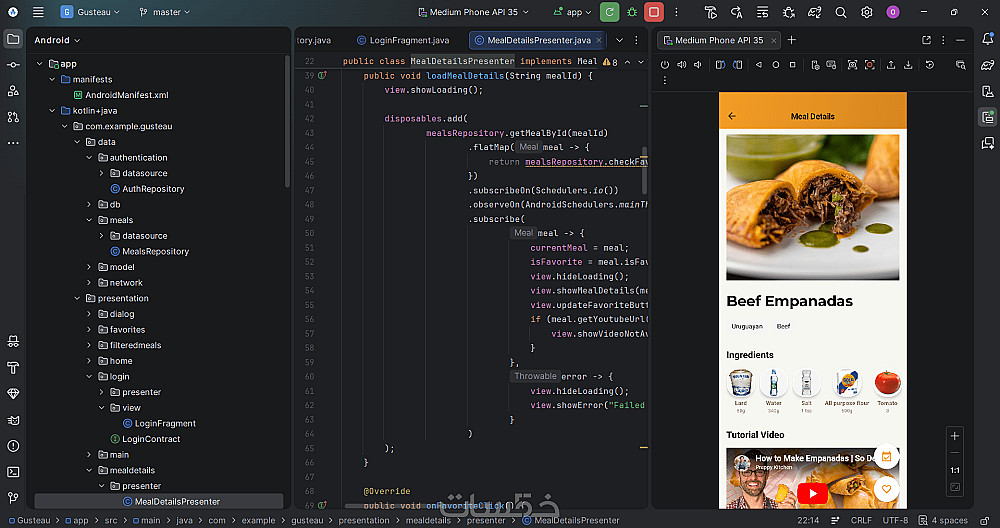
Task: Open the Terminal tool window
Action: 13,472
